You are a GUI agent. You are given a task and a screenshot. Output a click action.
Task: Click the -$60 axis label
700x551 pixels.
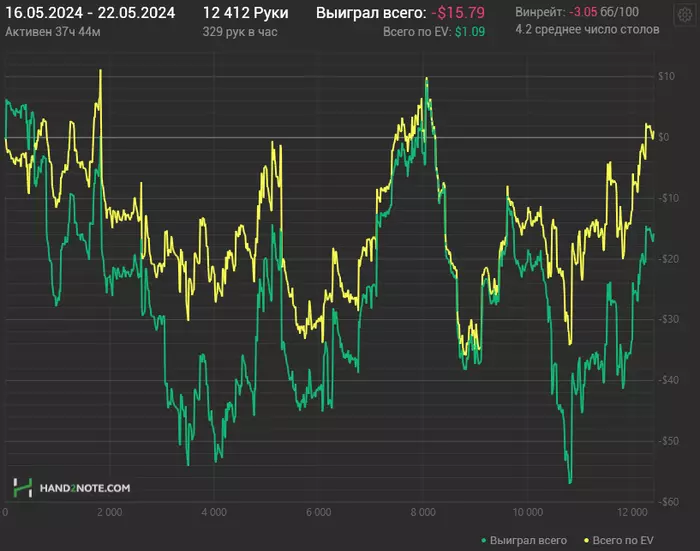pyautogui.click(x=668, y=502)
